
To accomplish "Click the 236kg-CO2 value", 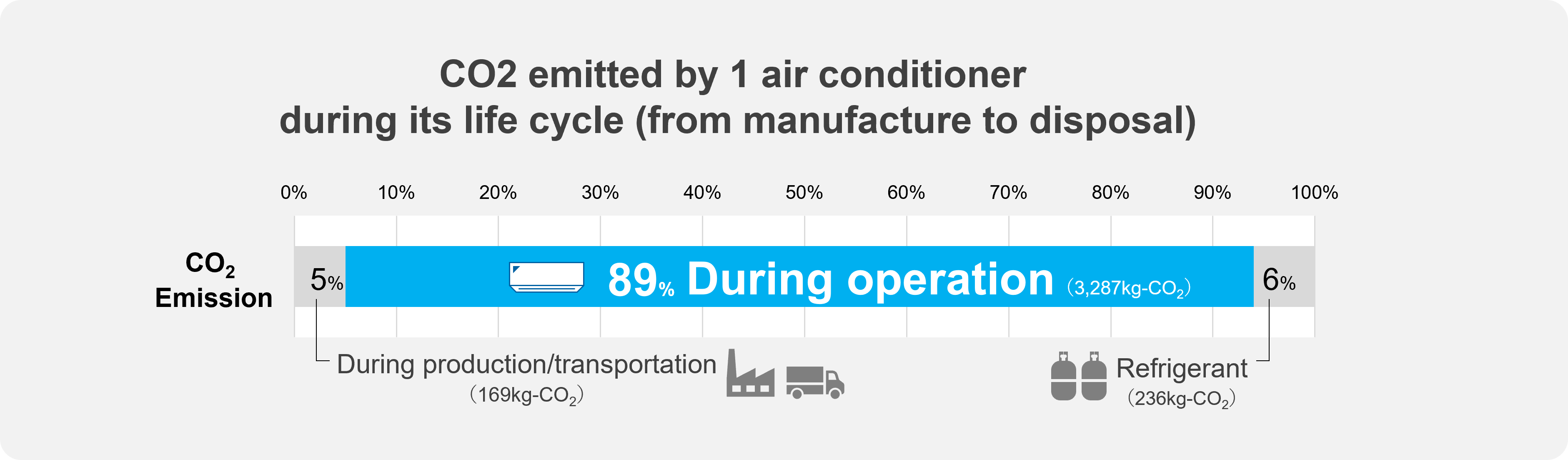I will click(1181, 399).
